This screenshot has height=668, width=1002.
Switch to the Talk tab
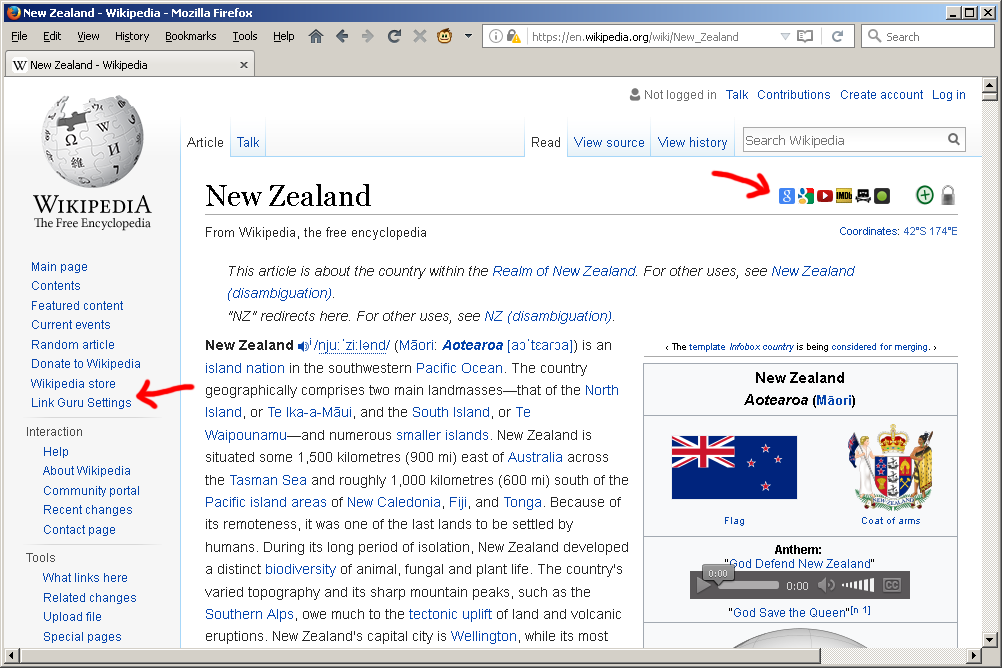[x=248, y=142]
